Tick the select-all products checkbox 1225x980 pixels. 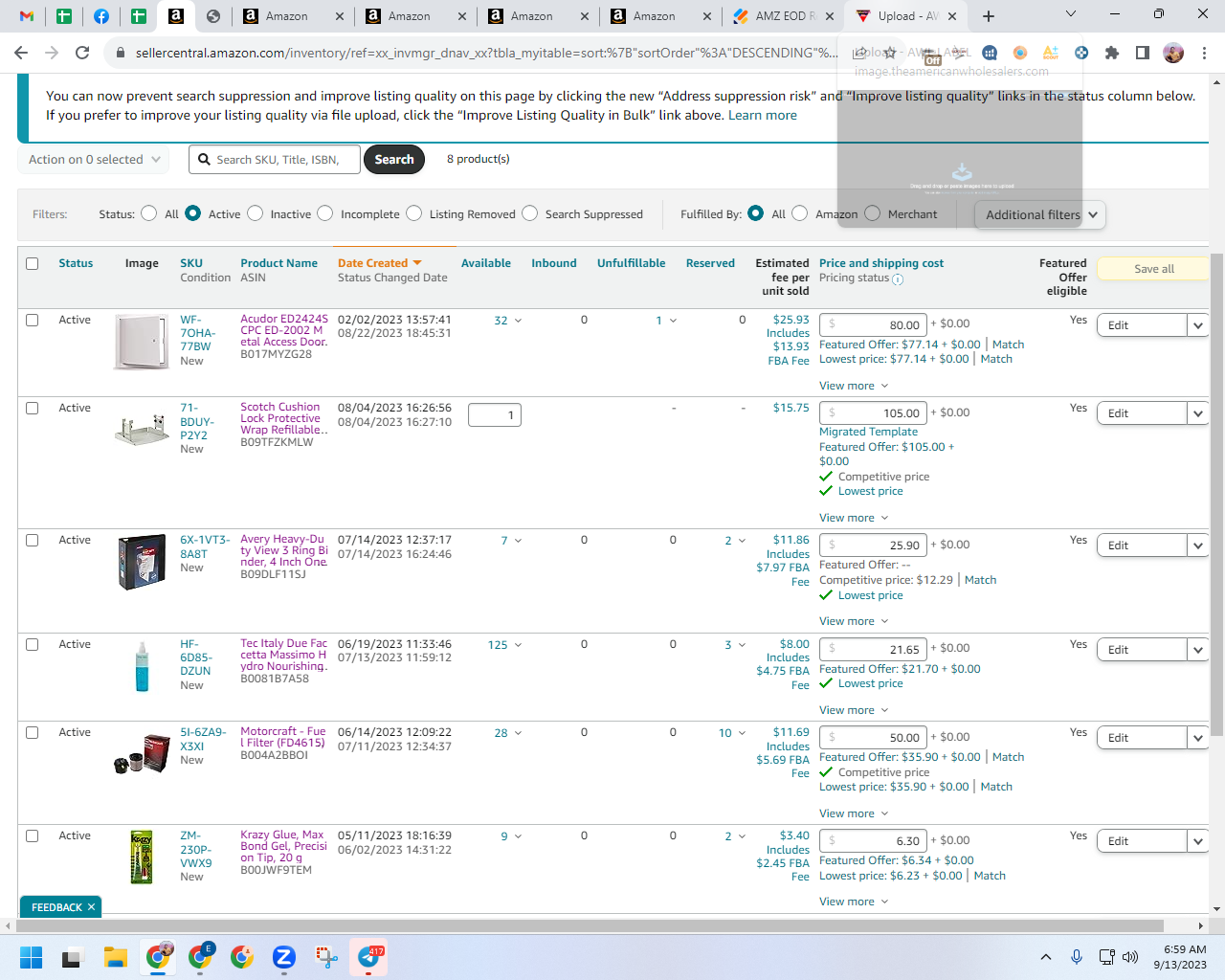(x=33, y=263)
